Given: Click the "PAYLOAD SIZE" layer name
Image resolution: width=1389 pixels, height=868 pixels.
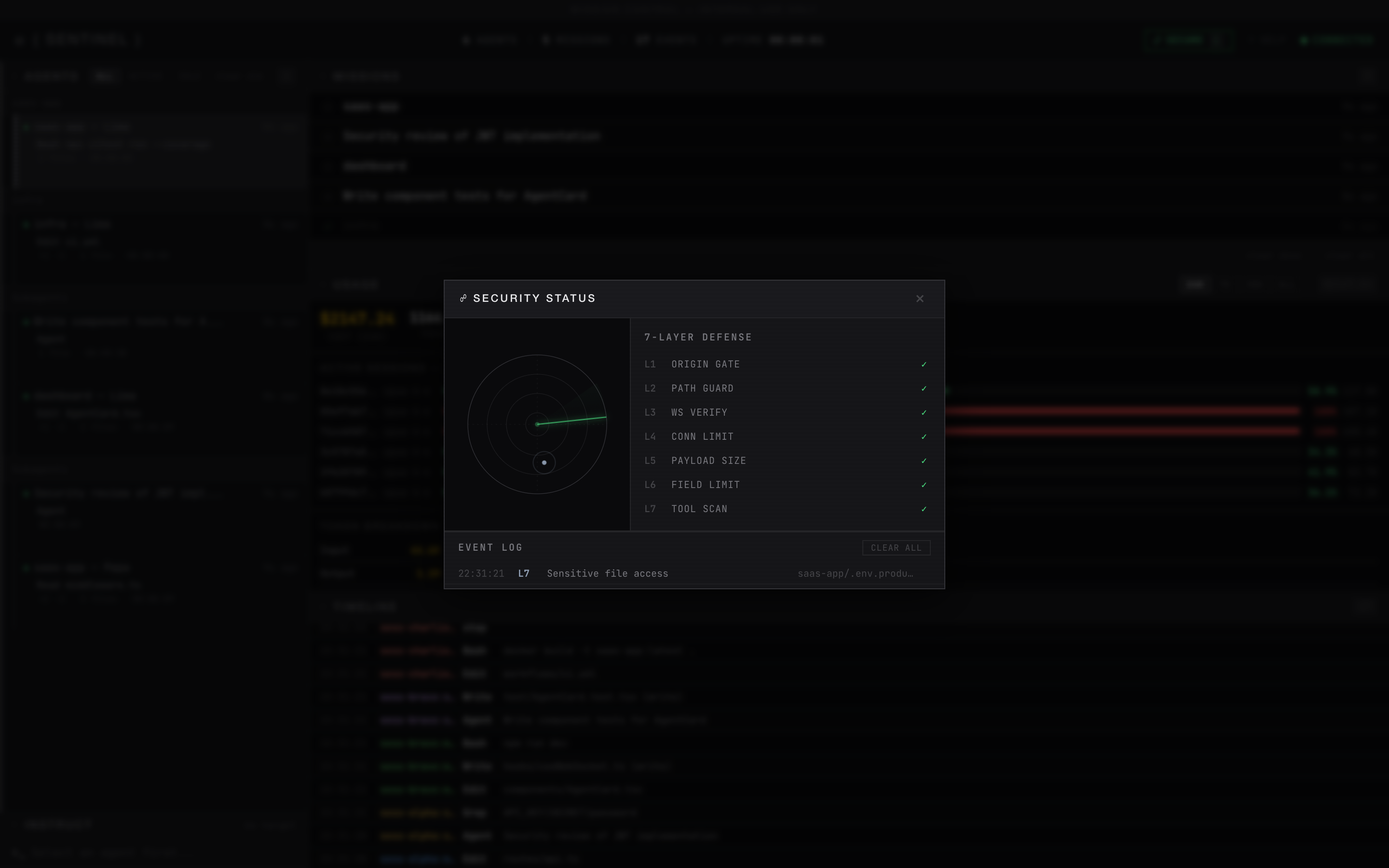Looking at the screenshot, I should pyautogui.click(x=709, y=461).
